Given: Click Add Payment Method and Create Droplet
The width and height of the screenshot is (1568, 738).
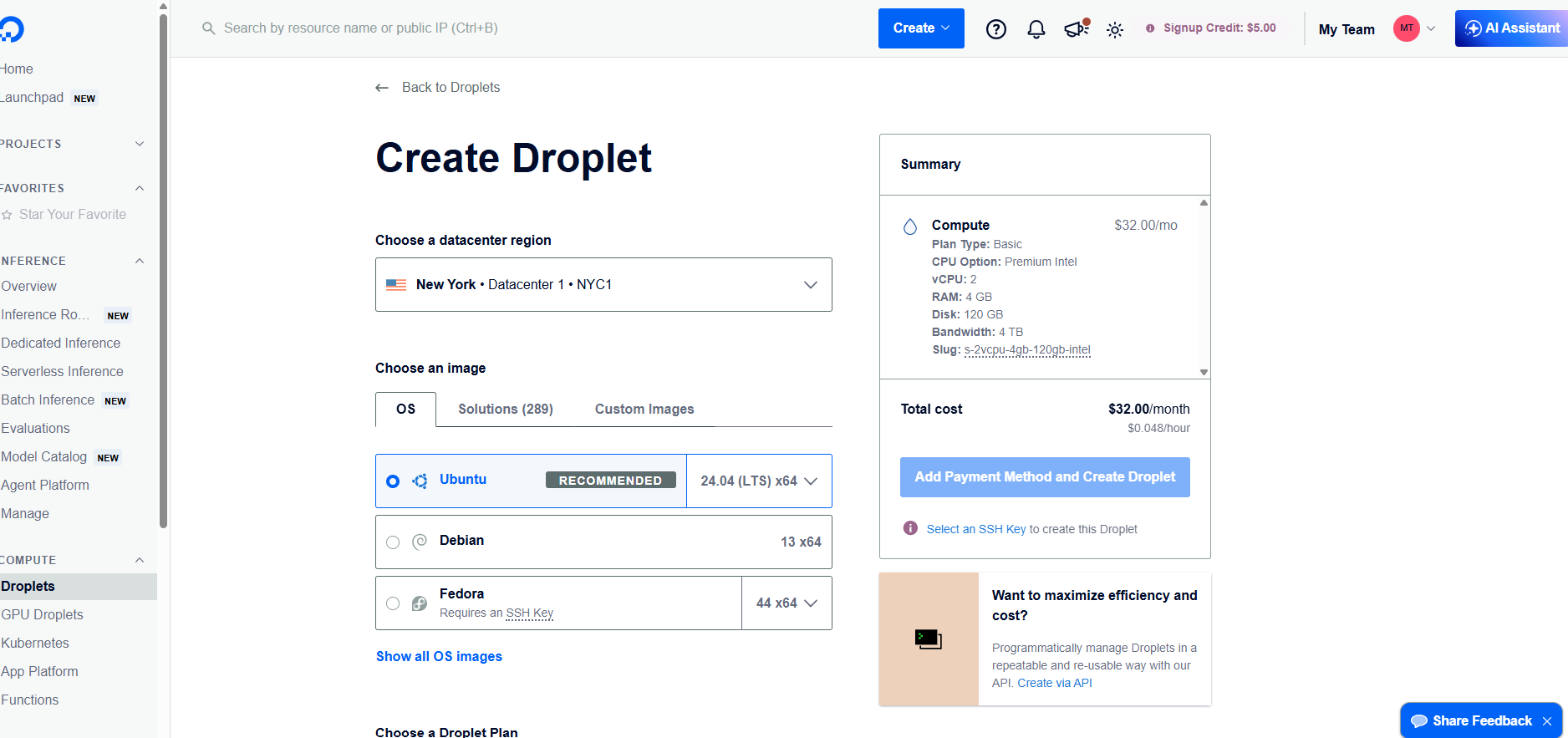Looking at the screenshot, I should [1045, 477].
